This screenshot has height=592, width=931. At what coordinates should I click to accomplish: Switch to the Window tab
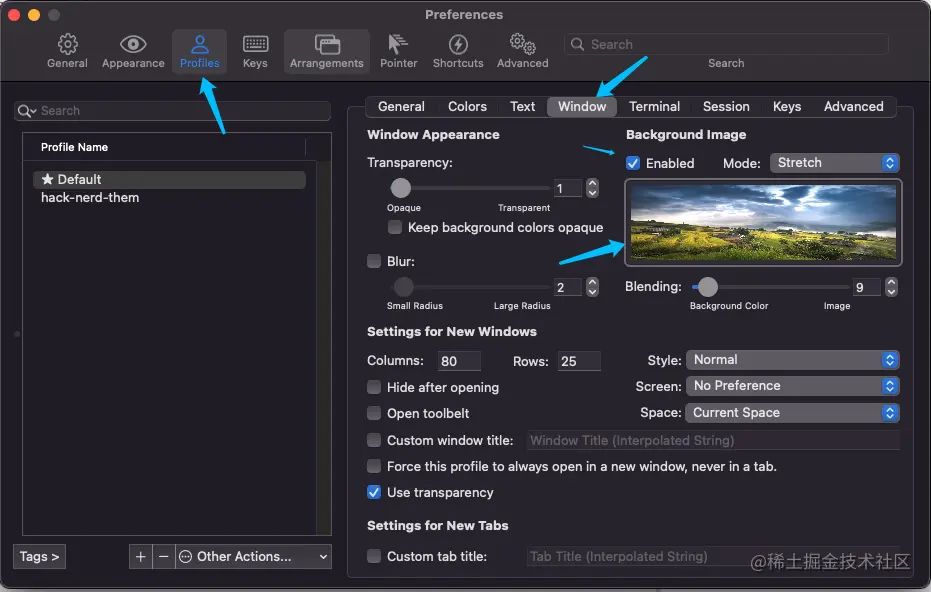(582, 107)
